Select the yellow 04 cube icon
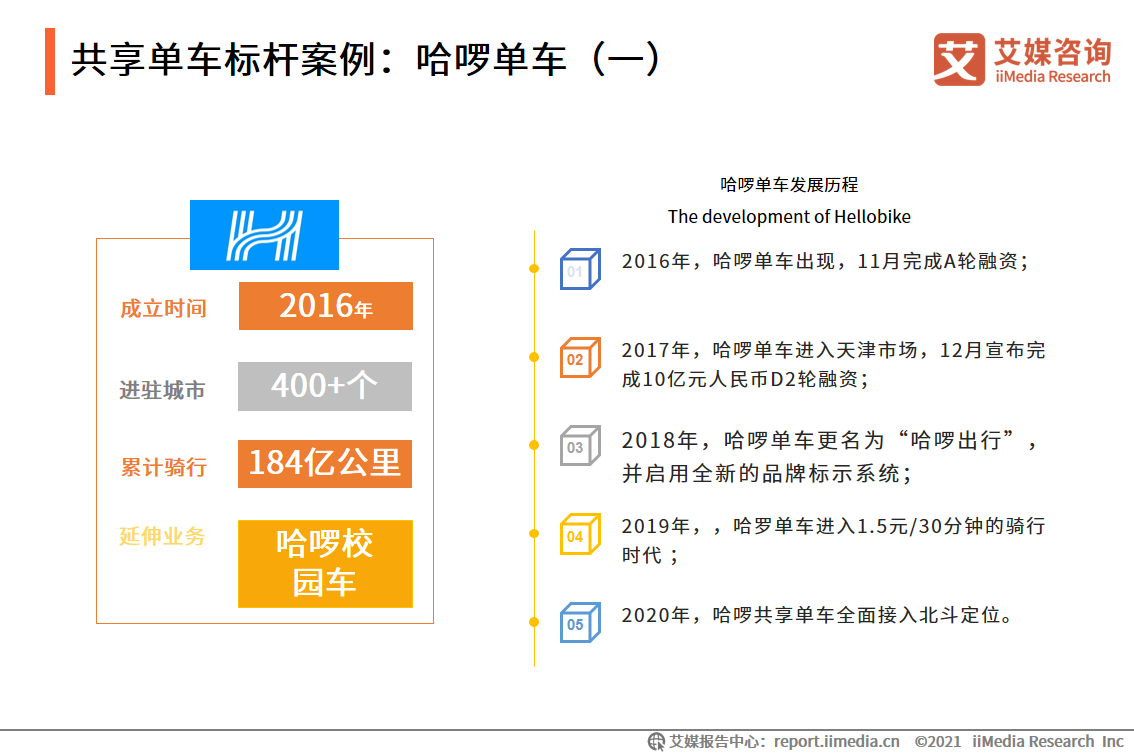The height and width of the screenshot is (756, 1134). click(x=580, y=535)
